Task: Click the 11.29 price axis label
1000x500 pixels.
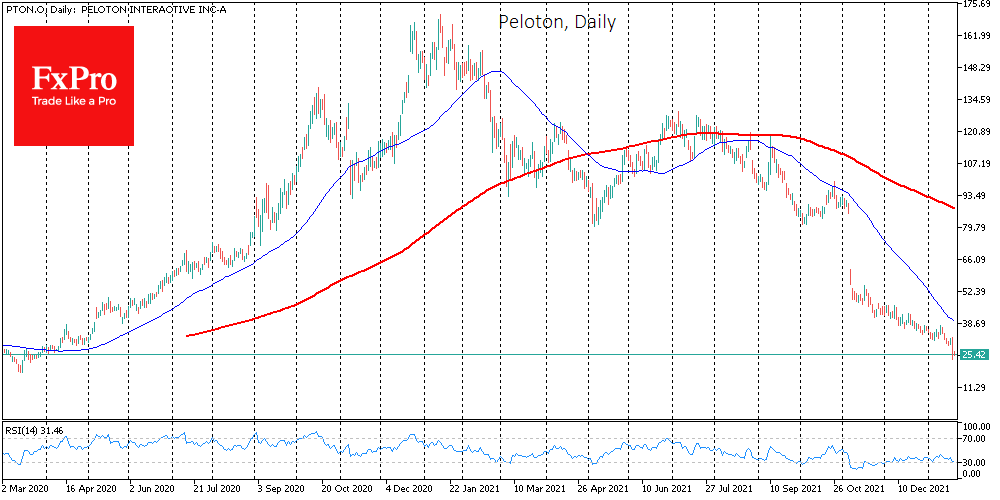Action: tap(976, 387)
